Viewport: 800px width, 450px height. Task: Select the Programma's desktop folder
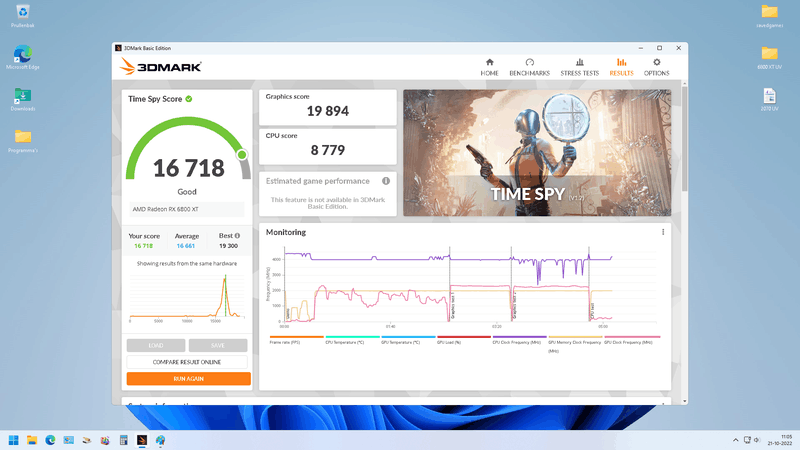(x=22, y=141)
